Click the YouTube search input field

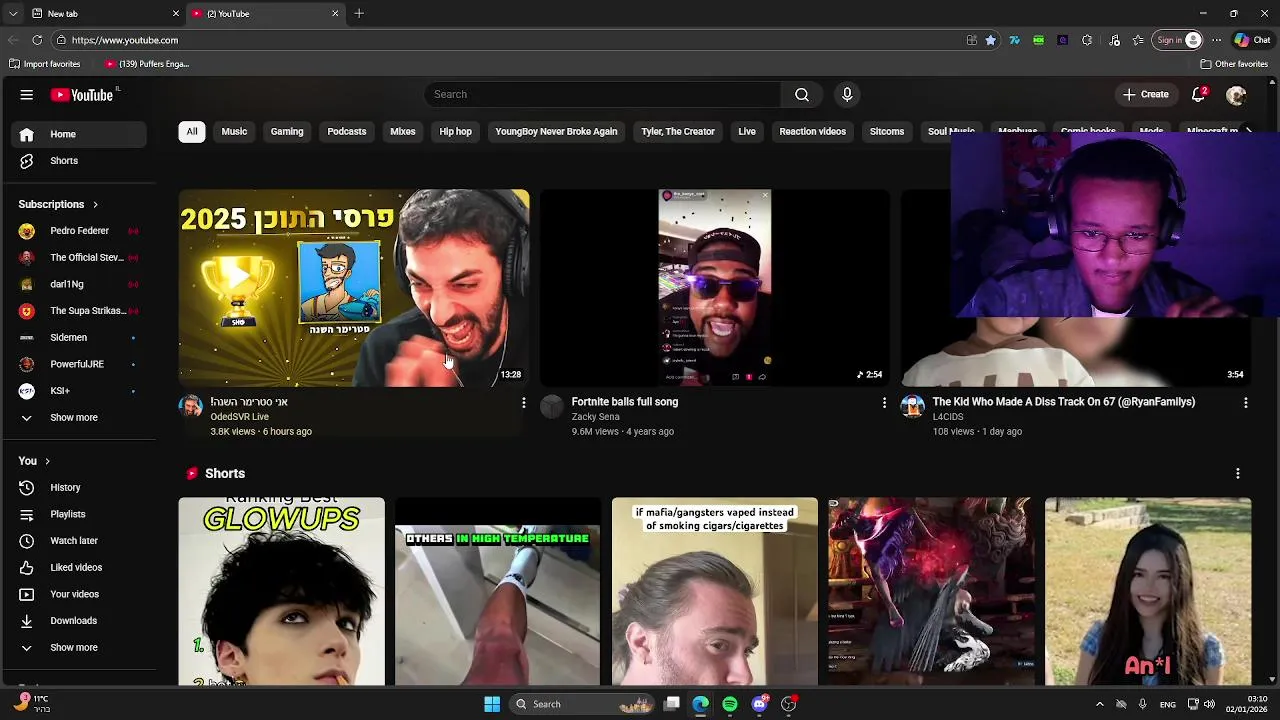point(603,94)
